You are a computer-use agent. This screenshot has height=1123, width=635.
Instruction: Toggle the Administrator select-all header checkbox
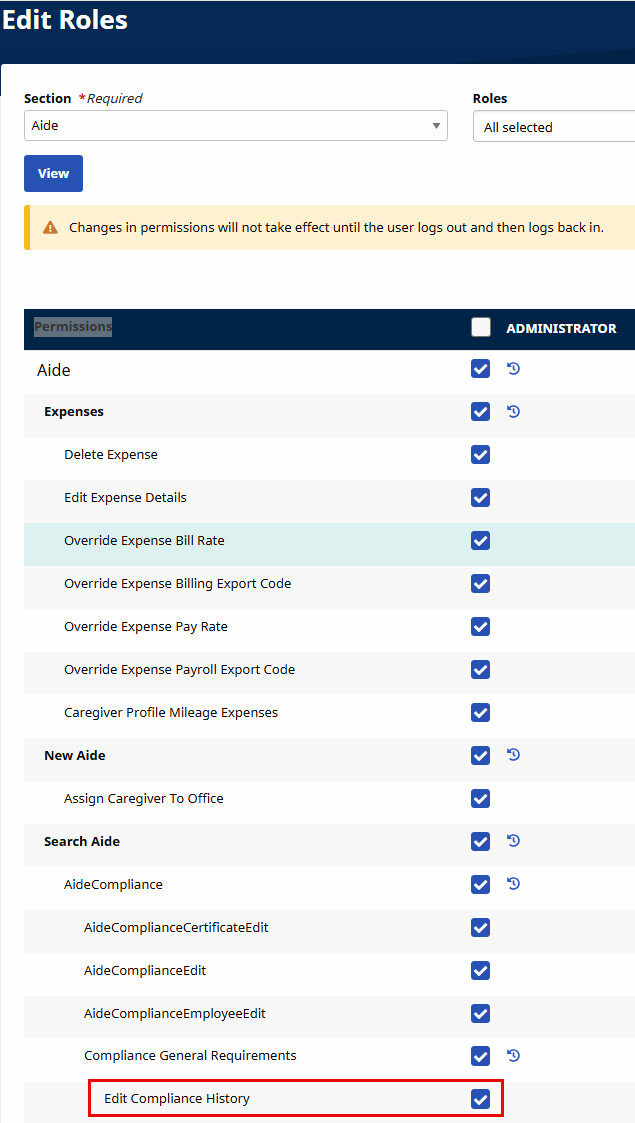[x=481, y=327]
